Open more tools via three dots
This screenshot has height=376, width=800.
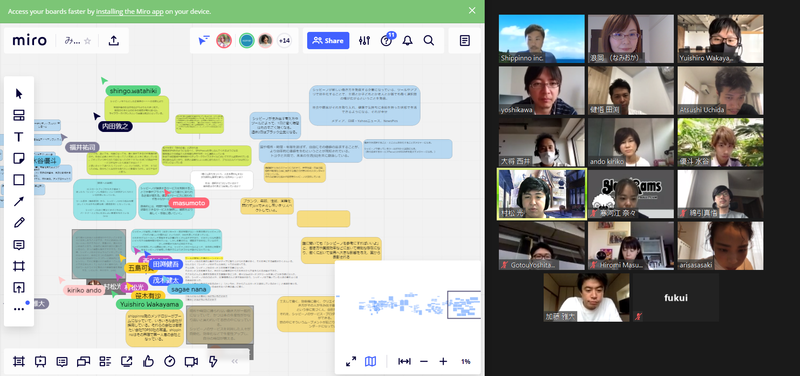19,309
